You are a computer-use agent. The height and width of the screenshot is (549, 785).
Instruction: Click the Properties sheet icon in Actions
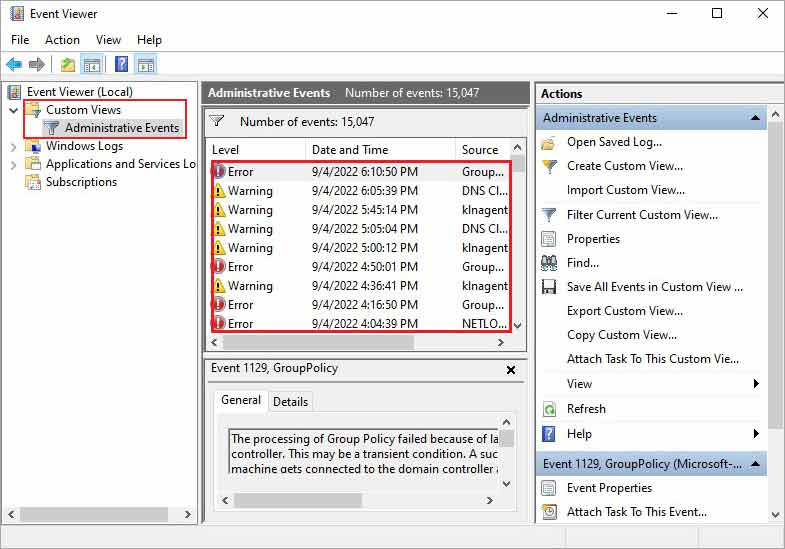pyautogui.click(x=549, y=239)
